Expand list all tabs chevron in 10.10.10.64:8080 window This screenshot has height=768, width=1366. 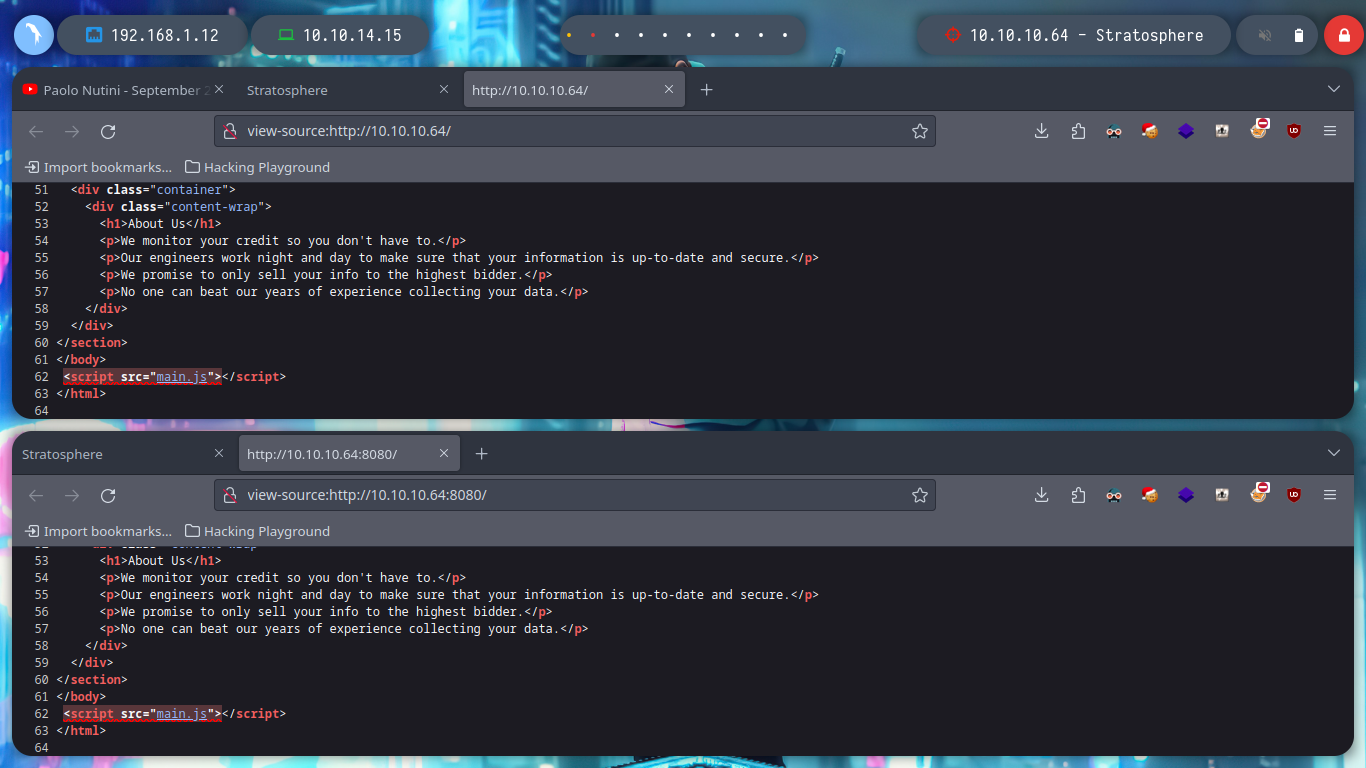point(1333,453)
